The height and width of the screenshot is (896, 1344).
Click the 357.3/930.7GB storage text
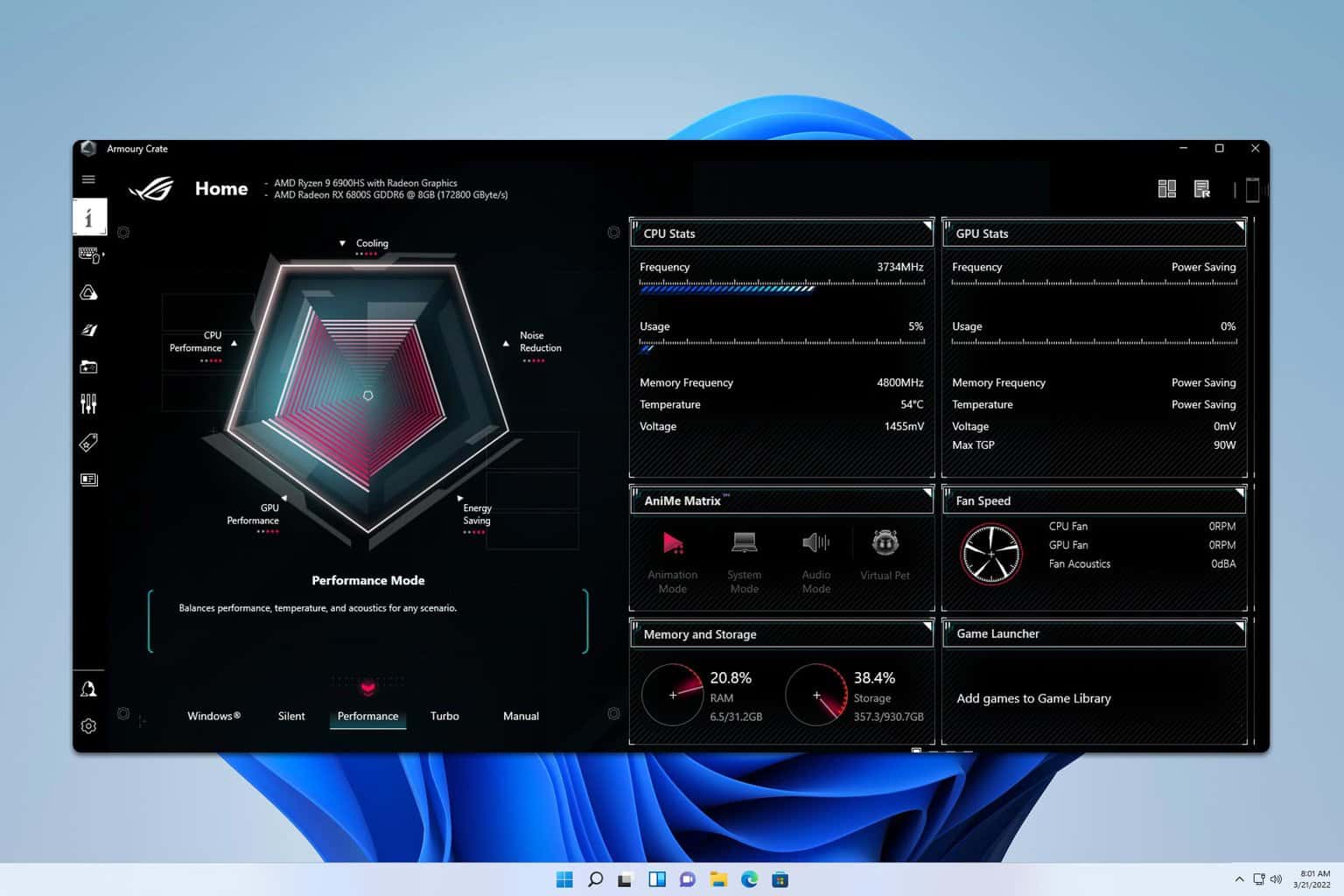coord(888,717)
